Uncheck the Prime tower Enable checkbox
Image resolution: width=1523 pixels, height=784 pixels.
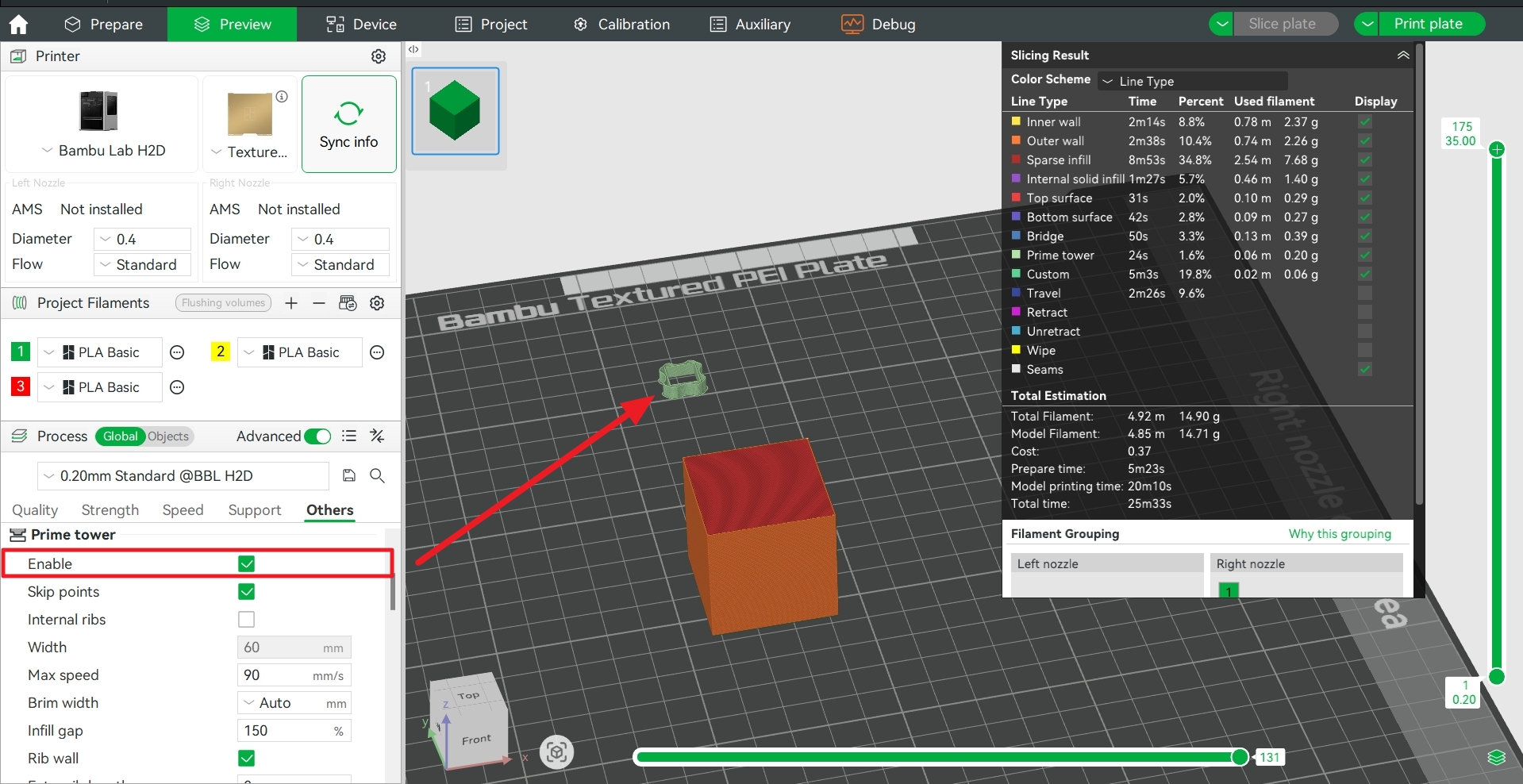247,564
